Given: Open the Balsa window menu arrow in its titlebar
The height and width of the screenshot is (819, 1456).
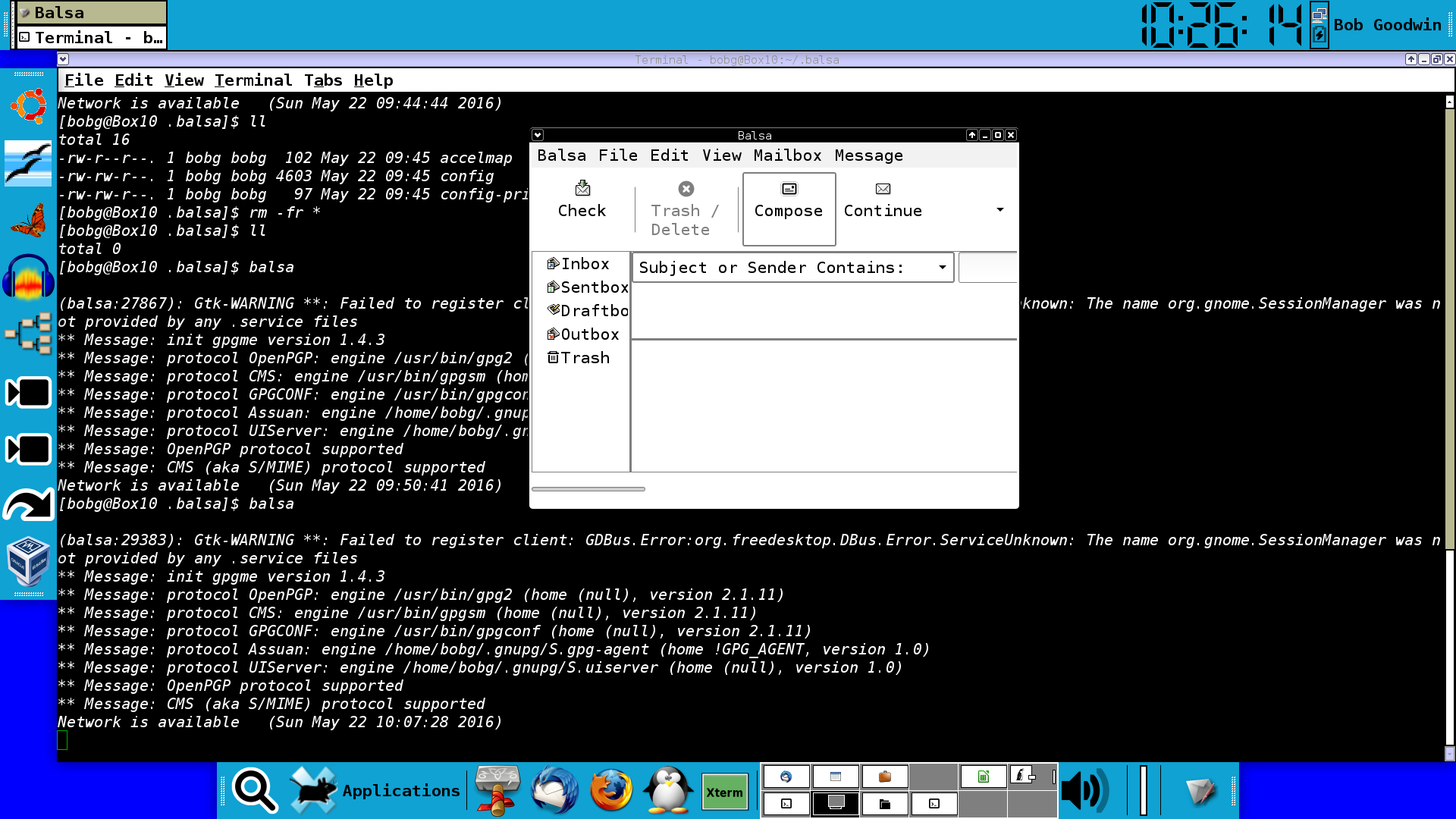Looking at the screenshot, I should click(538, 135).
